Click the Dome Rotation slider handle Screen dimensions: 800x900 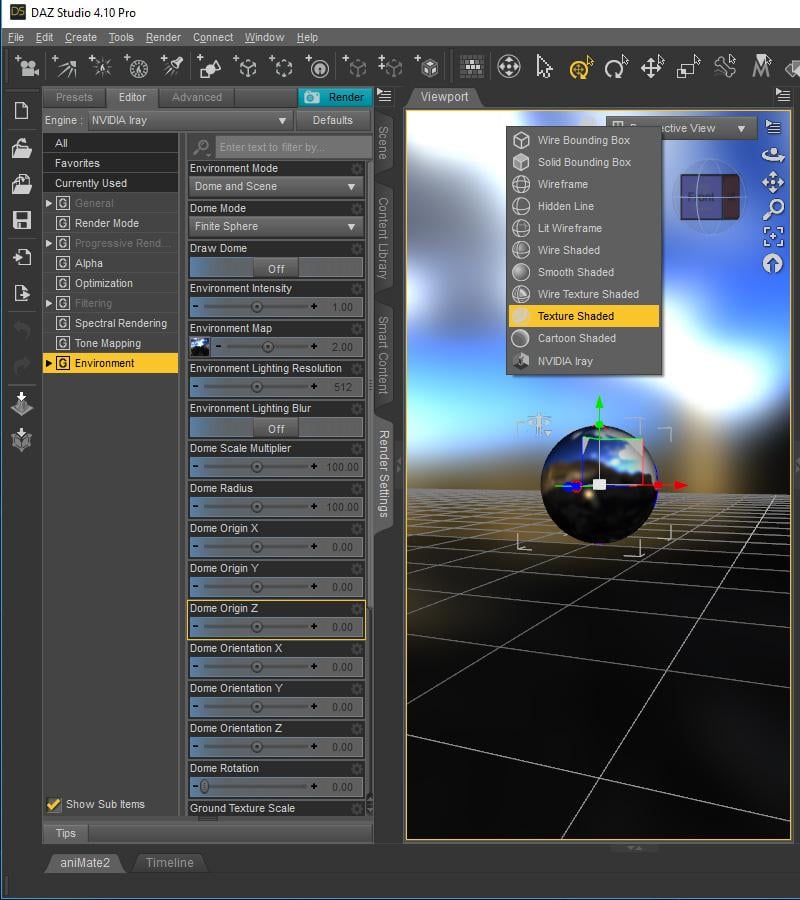(204, 787)
